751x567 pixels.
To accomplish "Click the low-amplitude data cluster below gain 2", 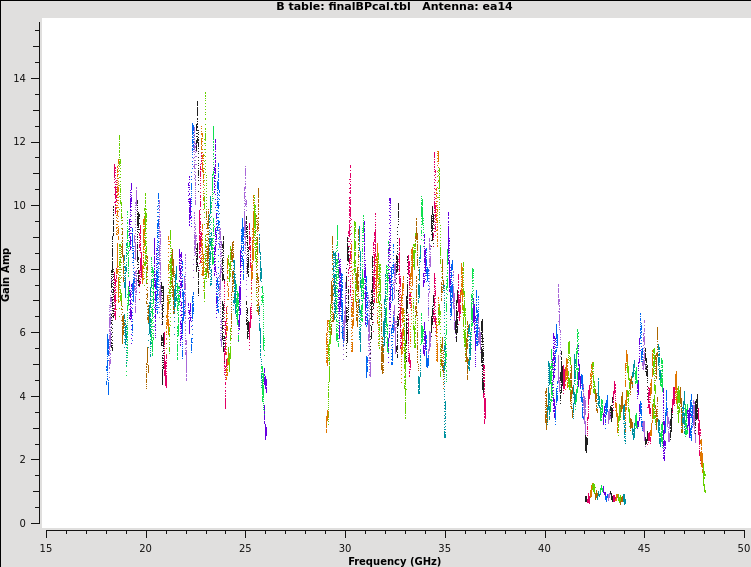I will coord(605,495).
